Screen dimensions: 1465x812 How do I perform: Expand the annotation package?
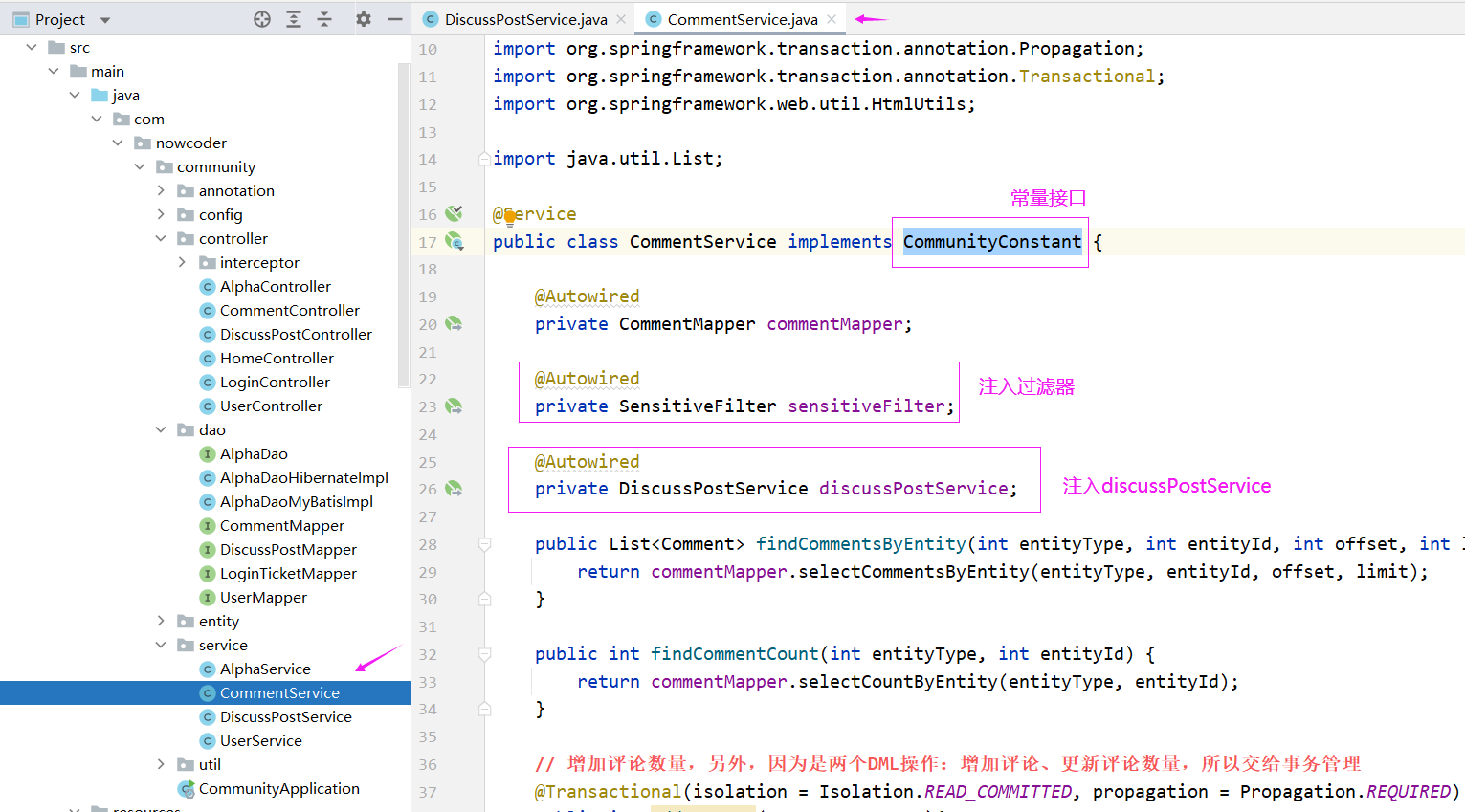coord(161,190)
